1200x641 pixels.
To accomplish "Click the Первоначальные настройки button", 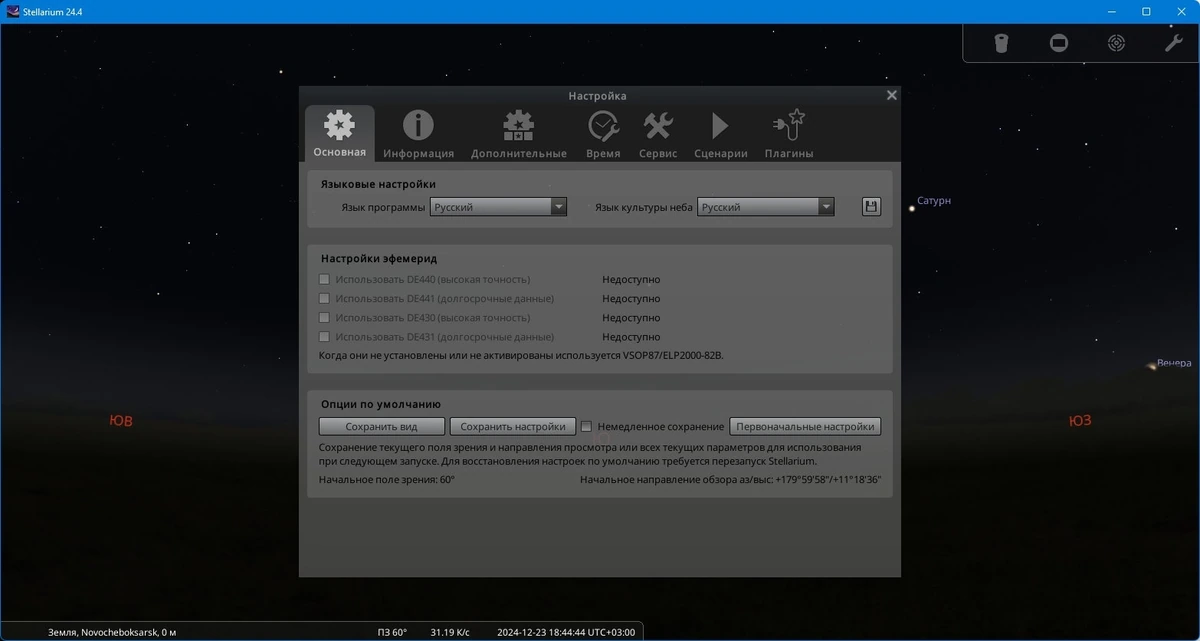I will coord(805,426).
